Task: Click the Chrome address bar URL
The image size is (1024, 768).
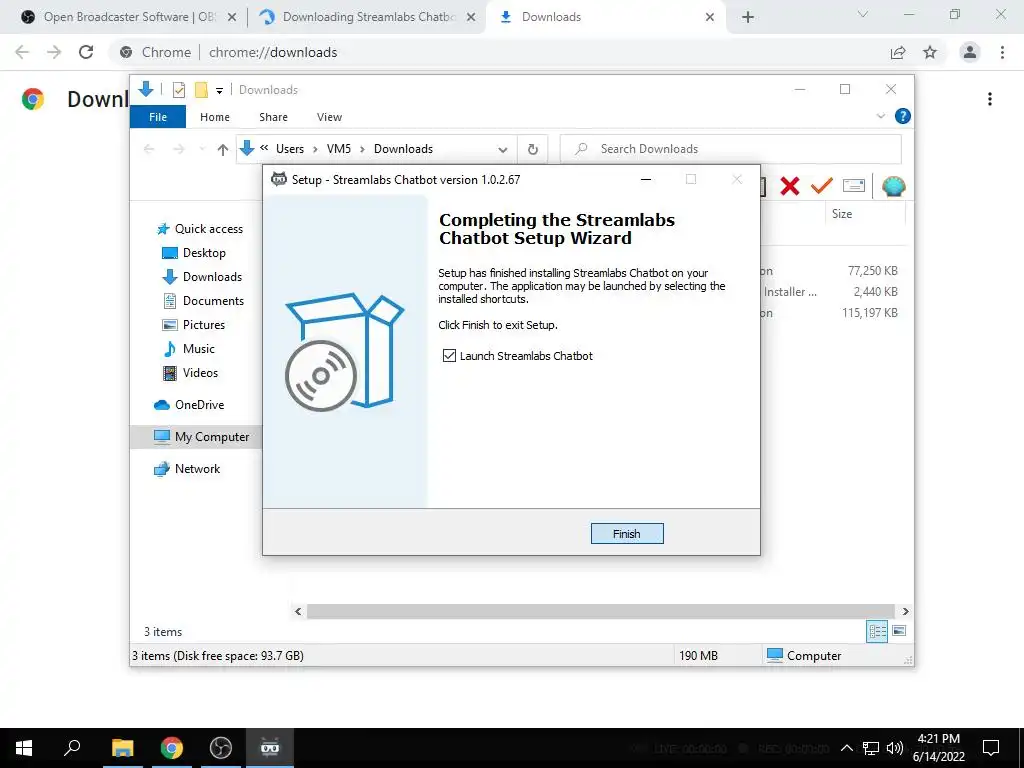Action: tap(273, 52)
